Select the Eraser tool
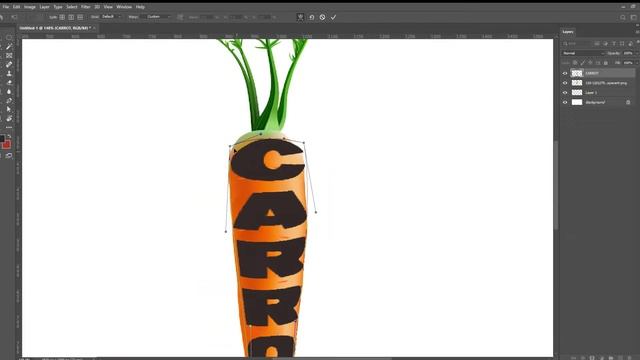Viewport: 640px width, 360px height. [x=9, y=82]
